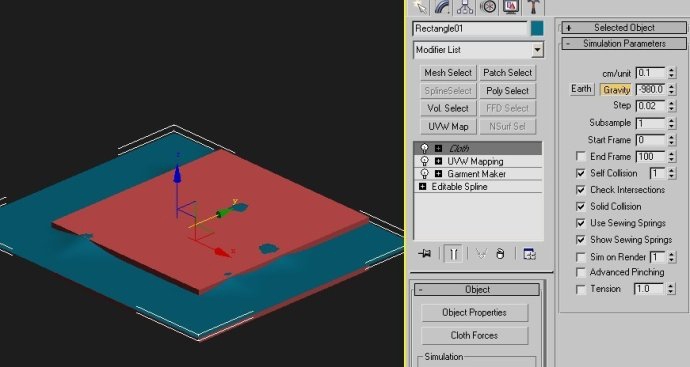Expand the Garment Maker sub-objects
The width and height of the screenshot is (690, 367).
(x=438, y=174)
